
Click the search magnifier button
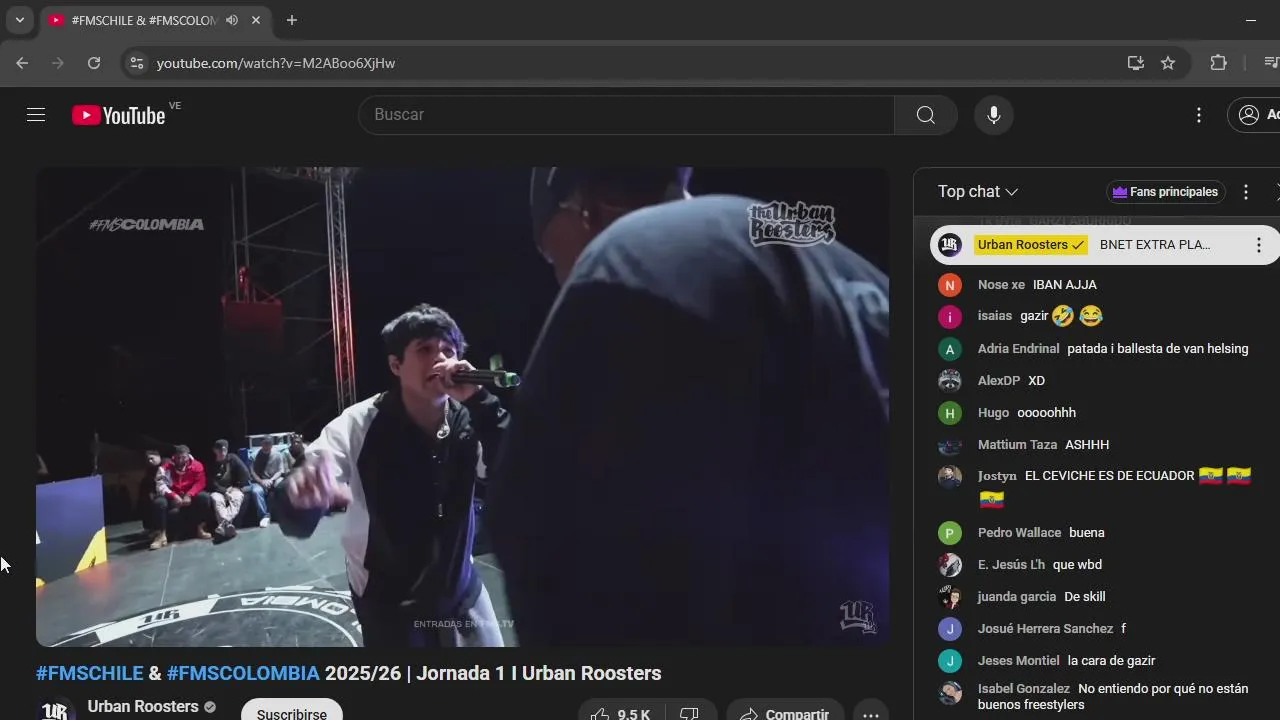tap(926, 115)
